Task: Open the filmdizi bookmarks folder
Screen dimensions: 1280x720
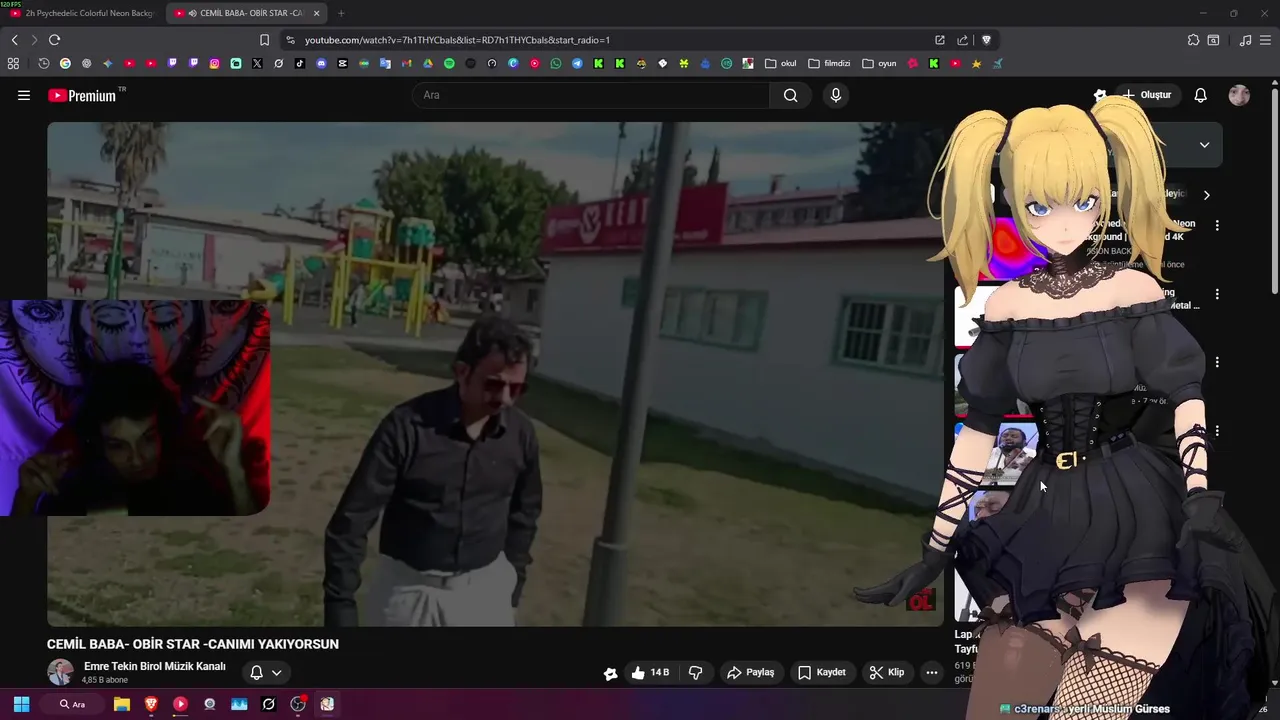Action: (x=829, y=63)
